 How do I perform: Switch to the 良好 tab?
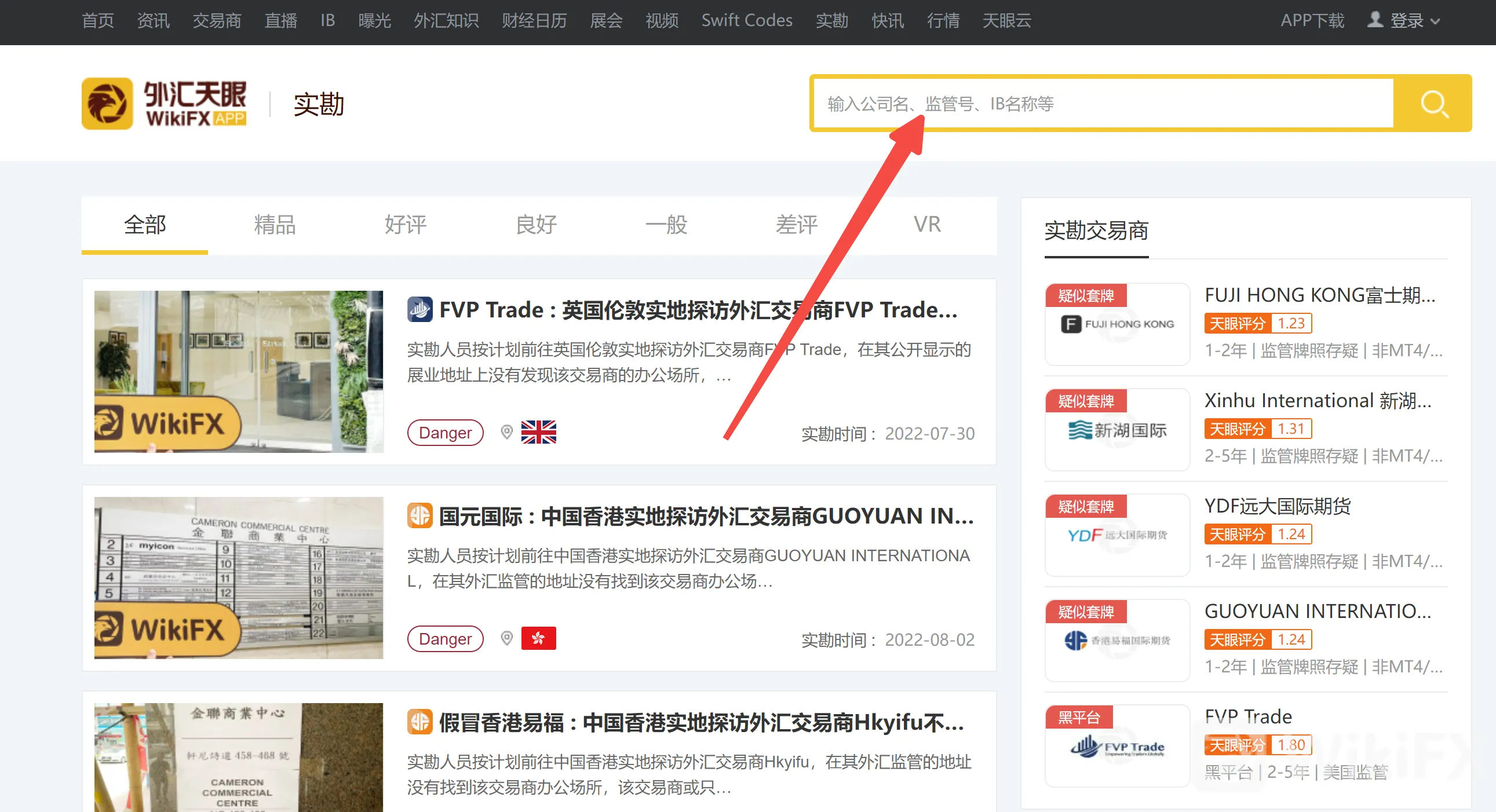[x=536, y=224]
